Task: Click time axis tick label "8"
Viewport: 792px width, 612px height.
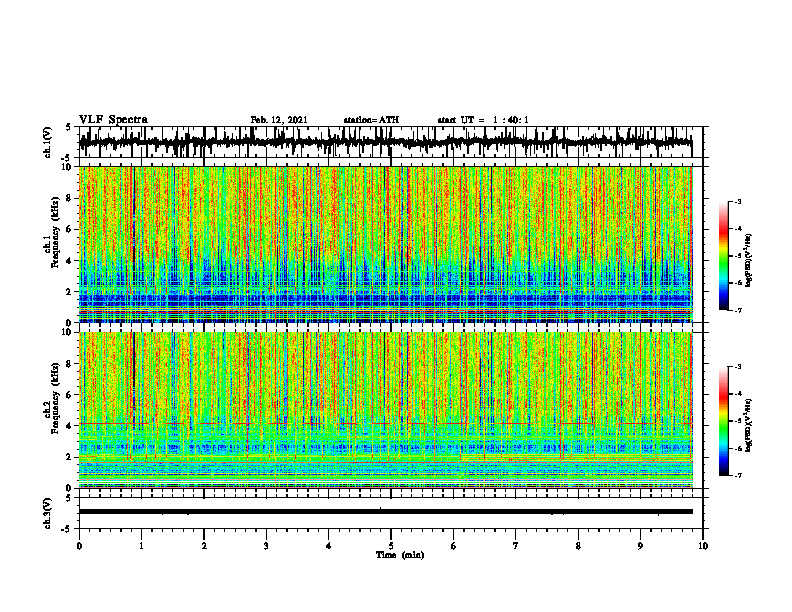Action: (578, 546)
